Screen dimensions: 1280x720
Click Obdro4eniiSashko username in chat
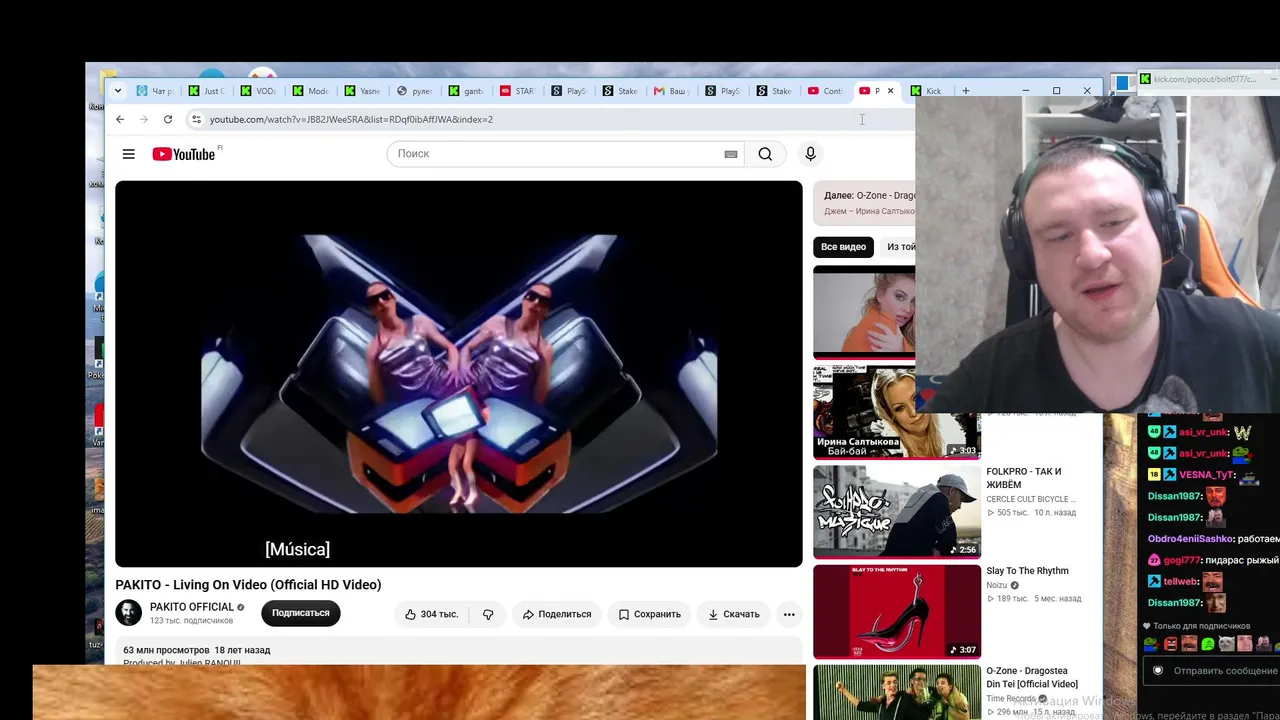1191,539
